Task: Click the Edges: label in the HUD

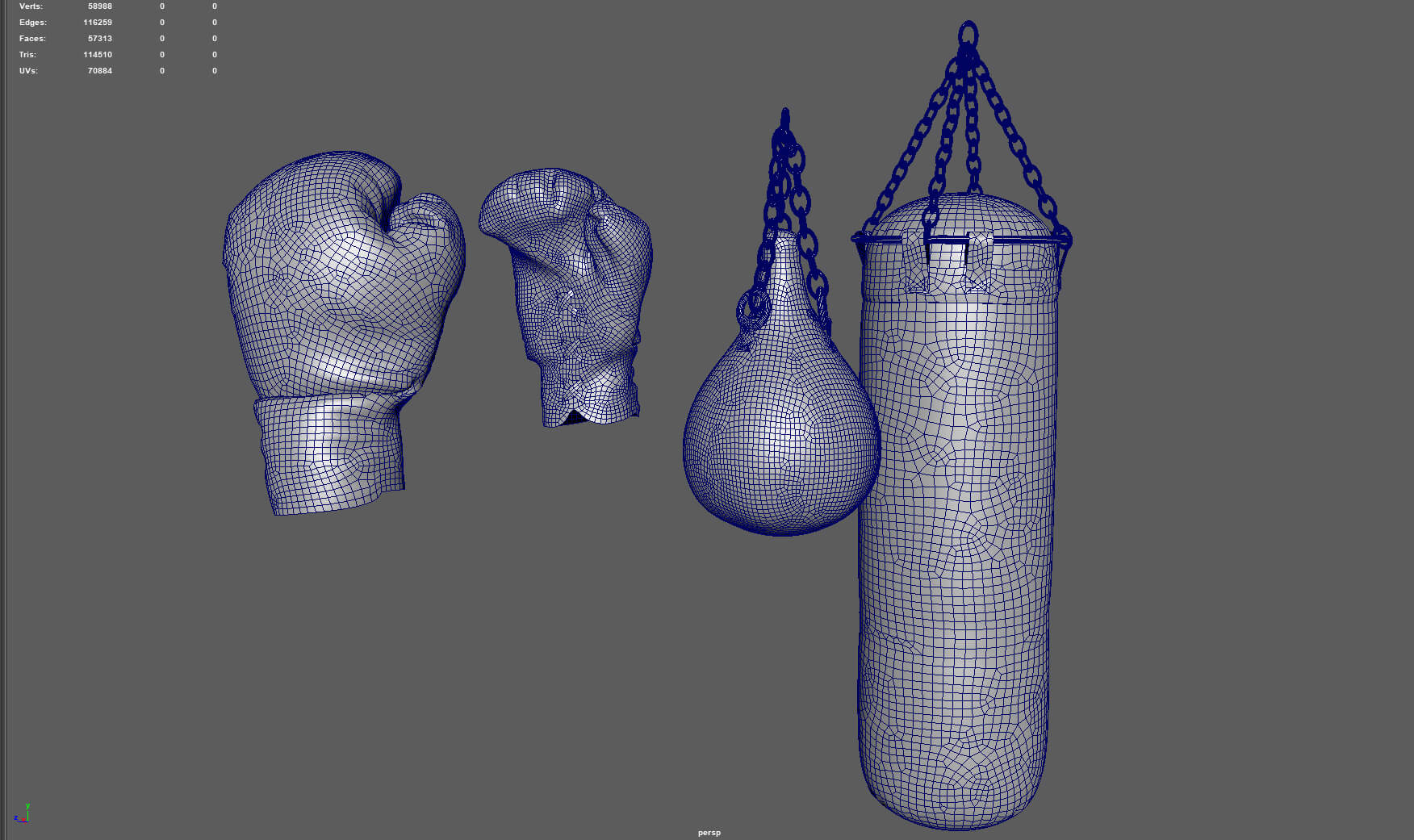Action: click(x=33, y=23)
